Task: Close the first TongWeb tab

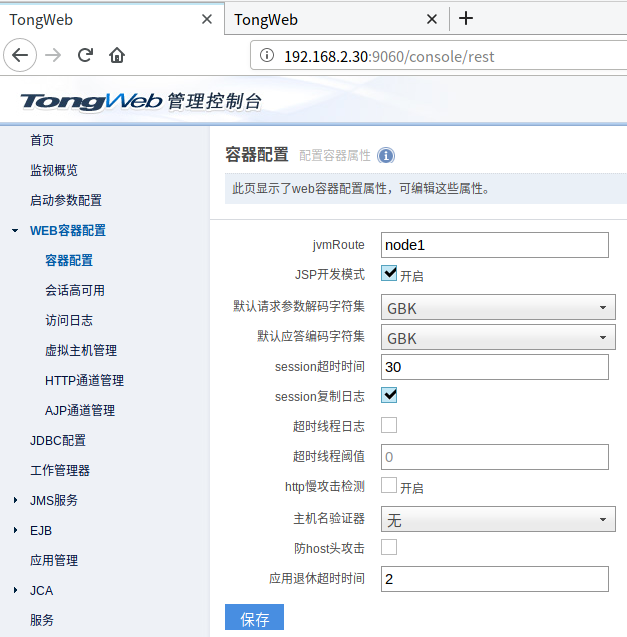Action: point(207,19)
